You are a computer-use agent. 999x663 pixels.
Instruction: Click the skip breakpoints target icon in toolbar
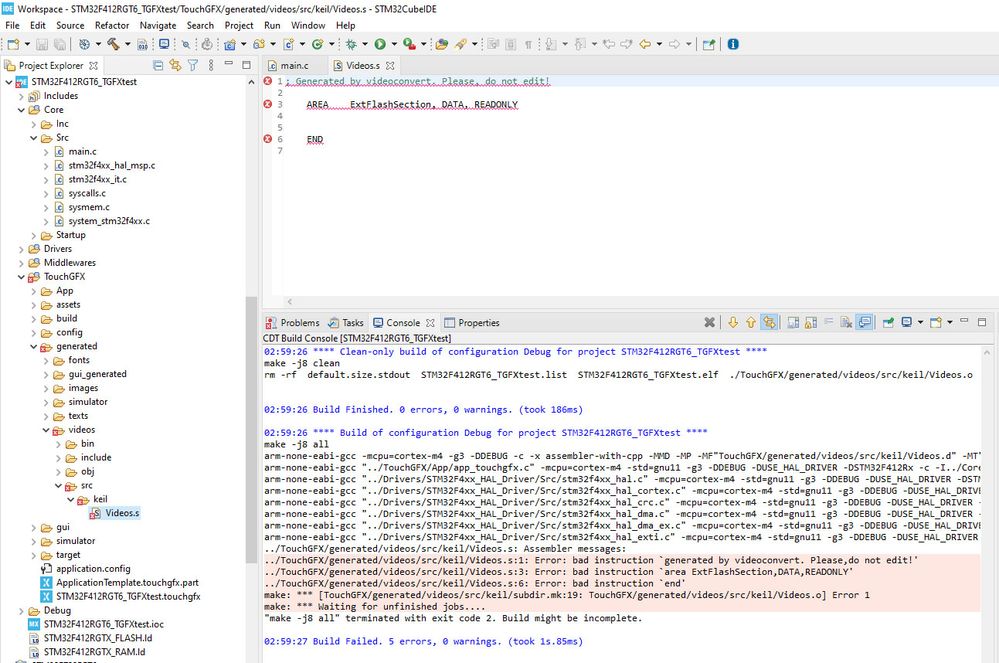[x=185, y=44]
